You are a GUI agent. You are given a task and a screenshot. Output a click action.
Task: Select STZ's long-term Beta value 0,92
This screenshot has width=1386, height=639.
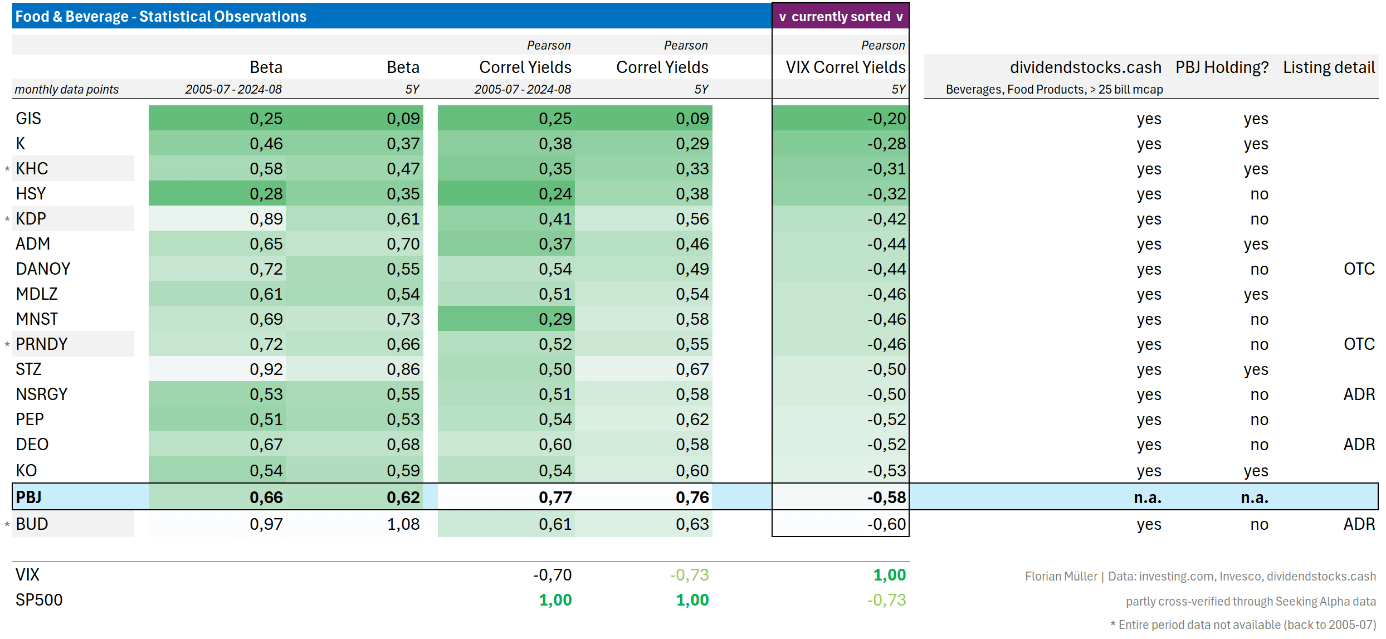[266, 369]
